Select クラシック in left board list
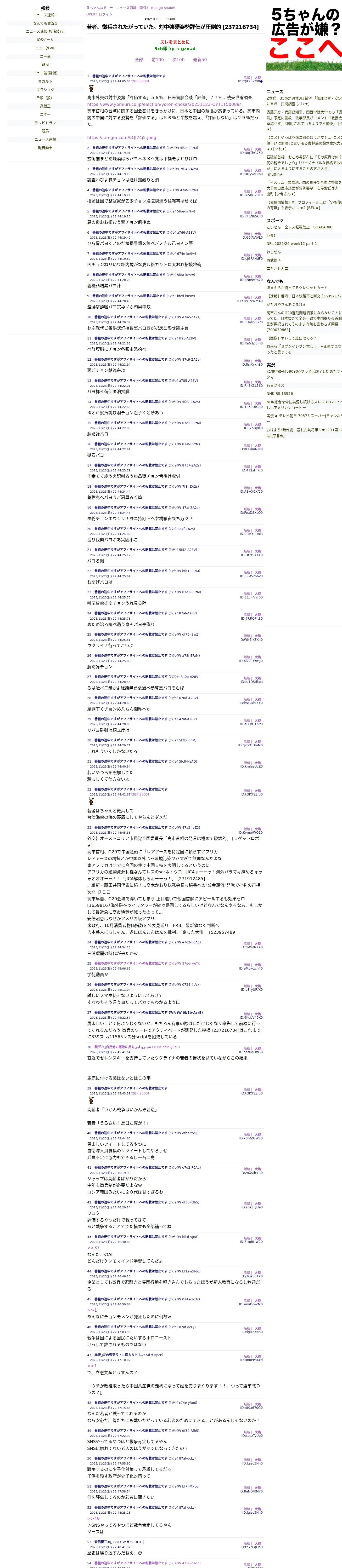Screen dimensions: 342x1568 (x=45, y=89)
